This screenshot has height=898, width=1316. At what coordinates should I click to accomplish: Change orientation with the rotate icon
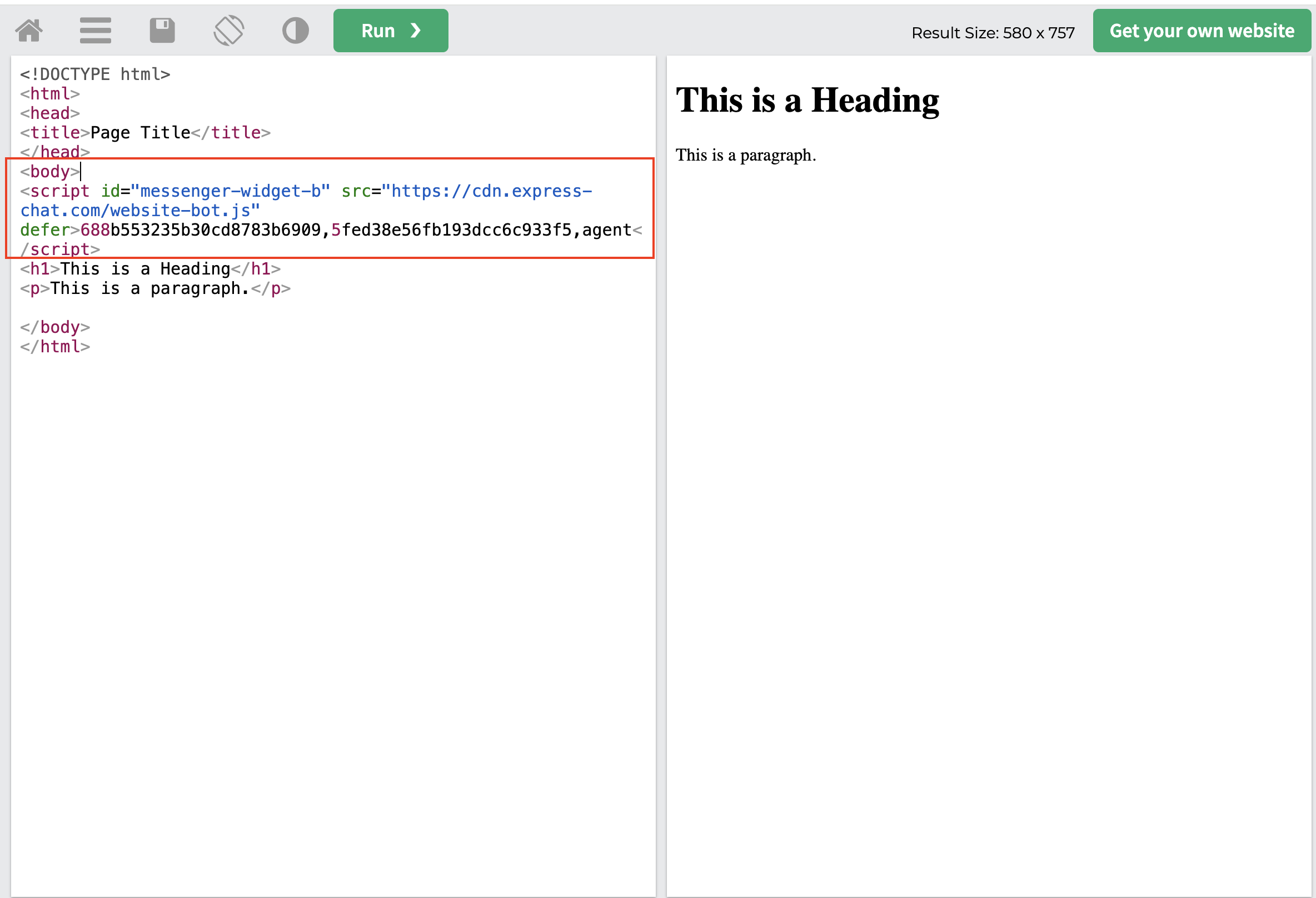click(229, 31)
